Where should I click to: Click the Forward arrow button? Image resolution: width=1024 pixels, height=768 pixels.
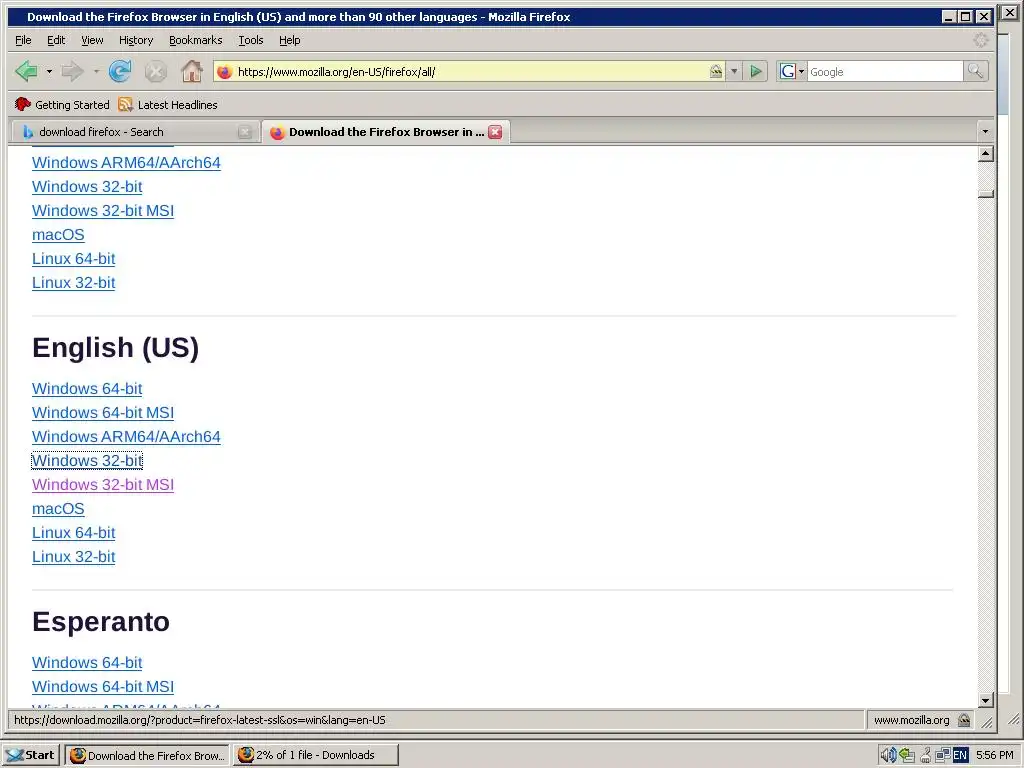click(x=72, y=71)
